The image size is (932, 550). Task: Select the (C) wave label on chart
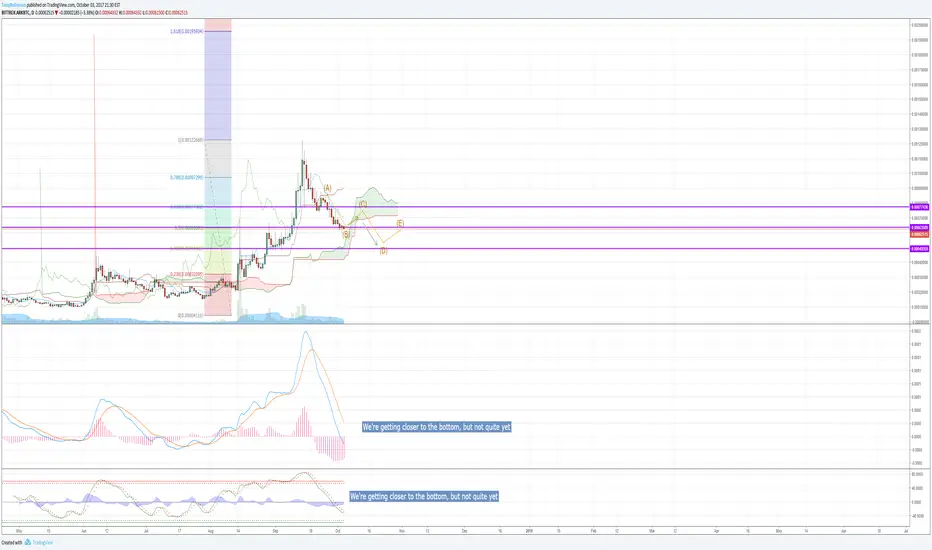coord(363,204)
